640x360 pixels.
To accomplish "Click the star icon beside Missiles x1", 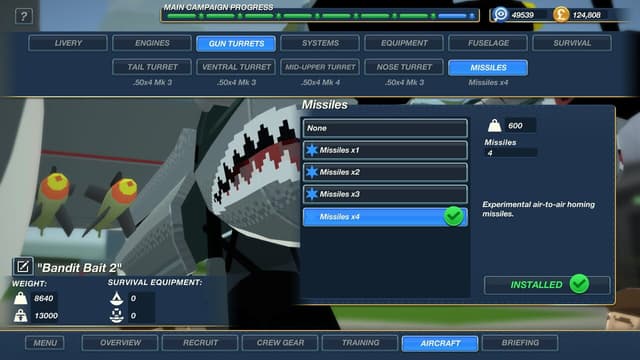I will click(x=312, y=150).
